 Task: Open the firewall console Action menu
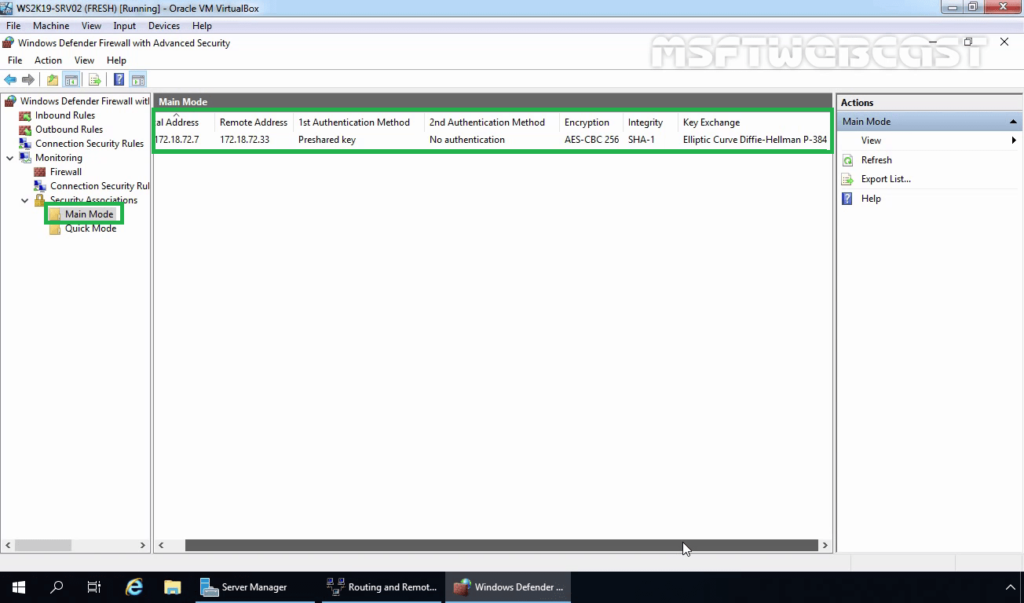tap(48, 60)
